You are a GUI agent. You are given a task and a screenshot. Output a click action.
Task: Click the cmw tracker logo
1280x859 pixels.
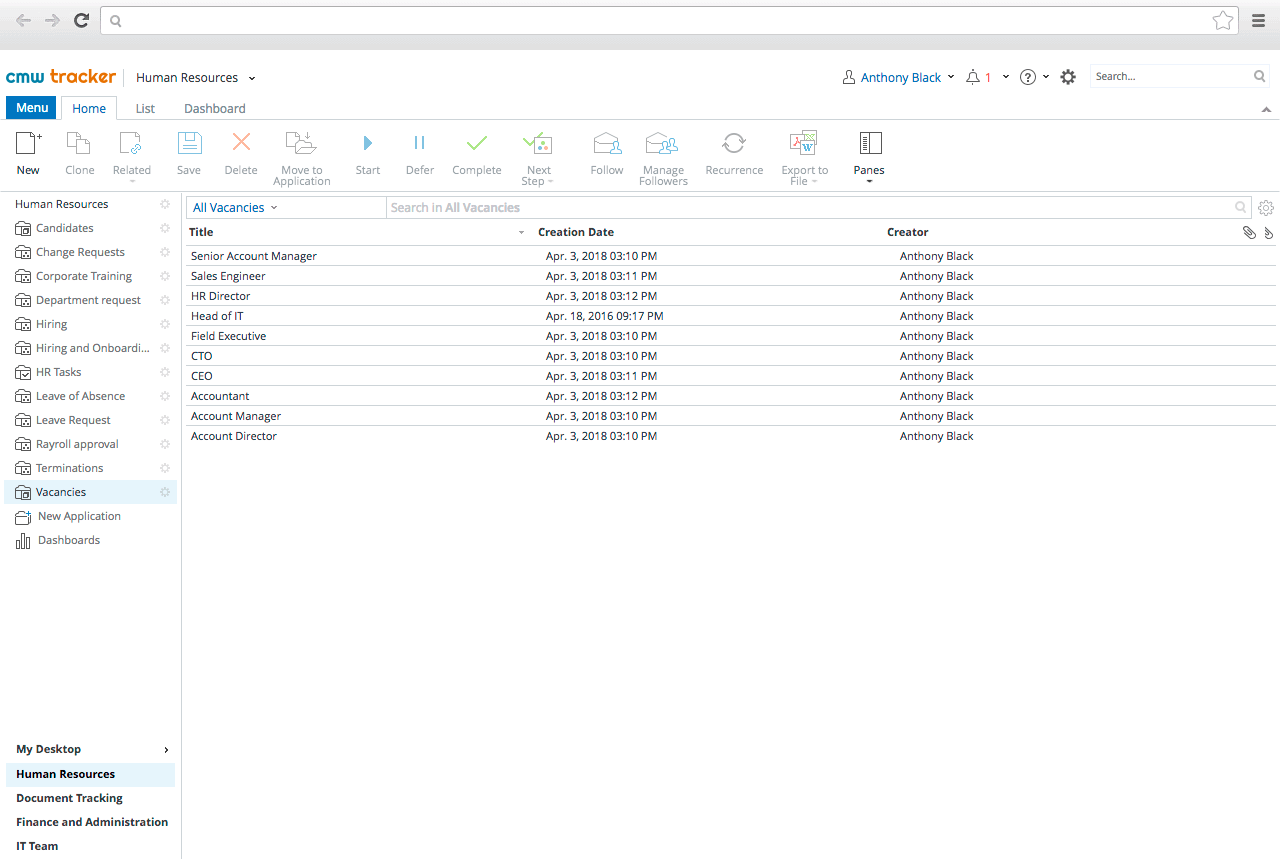[x=61, y=77]
